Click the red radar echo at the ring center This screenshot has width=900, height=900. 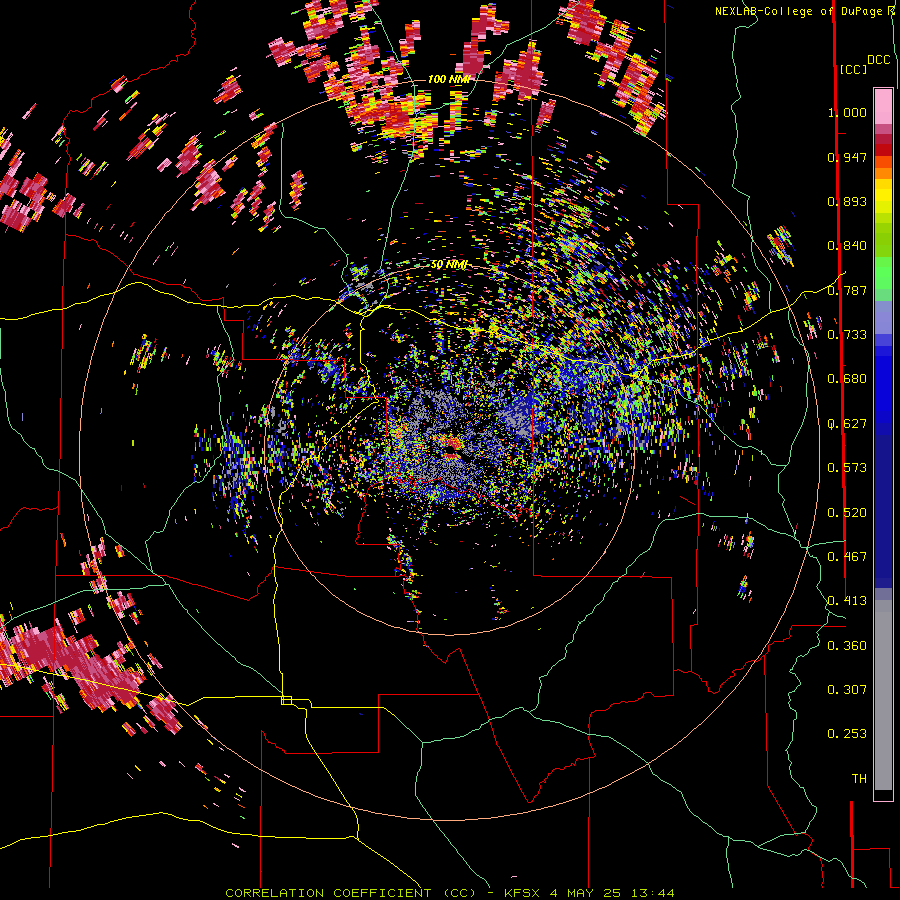[x=452, y=443]
